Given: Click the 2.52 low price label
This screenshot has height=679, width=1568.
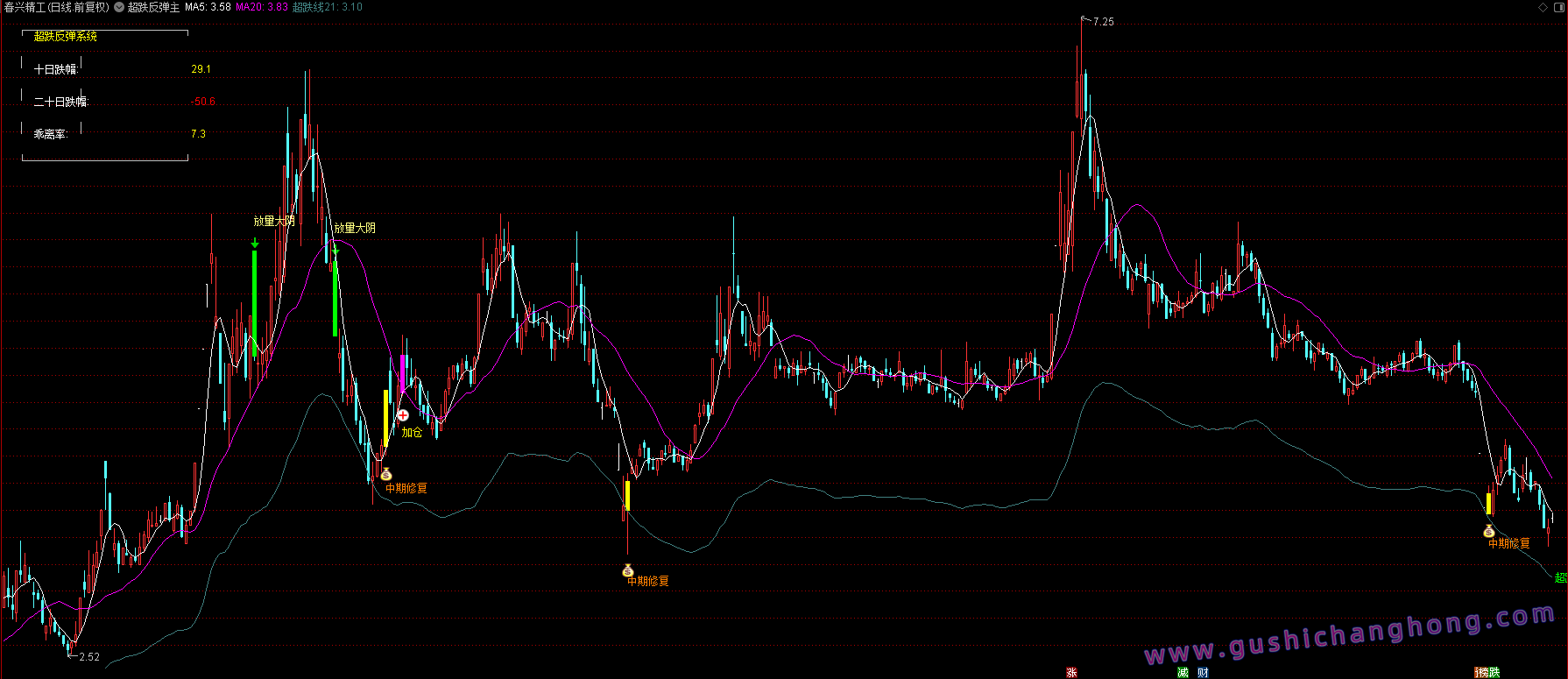Looking at the screenshot, I should click(x=88, y=656).
